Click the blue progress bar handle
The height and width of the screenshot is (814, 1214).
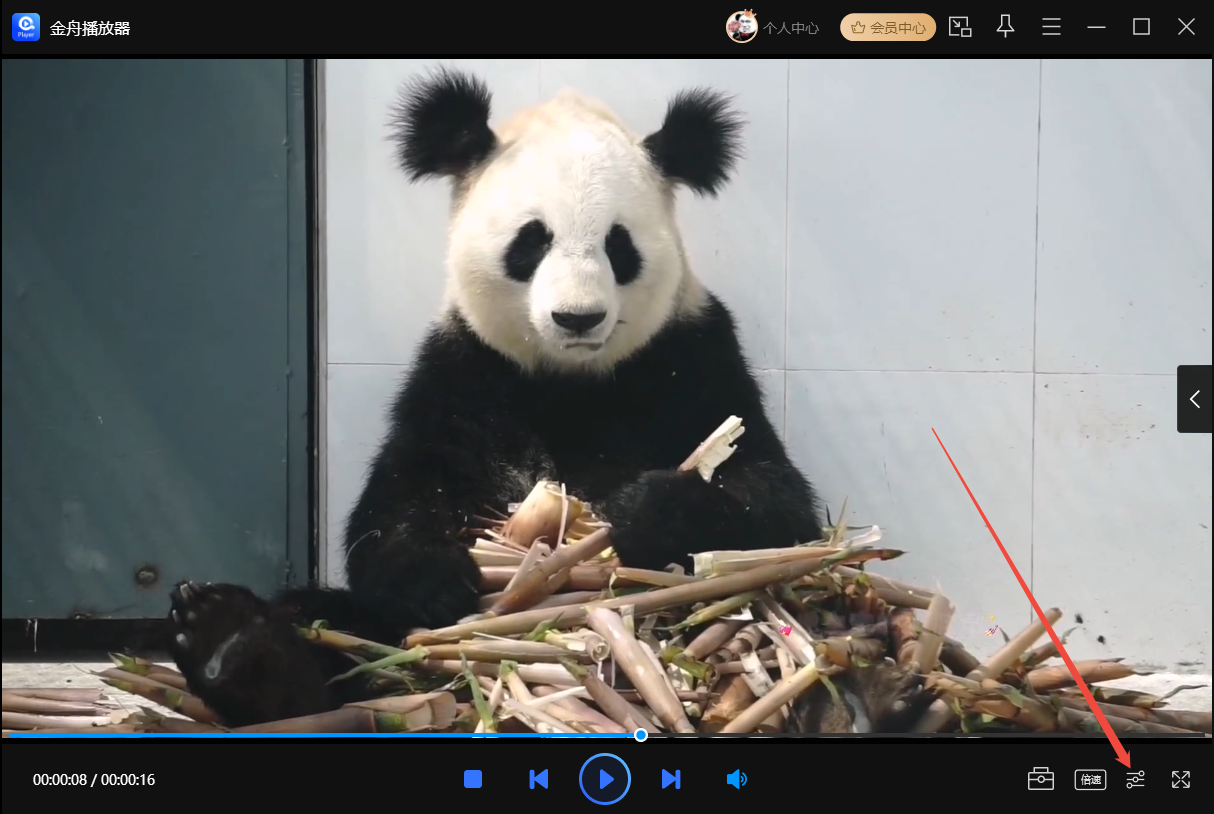coord(641,735)
